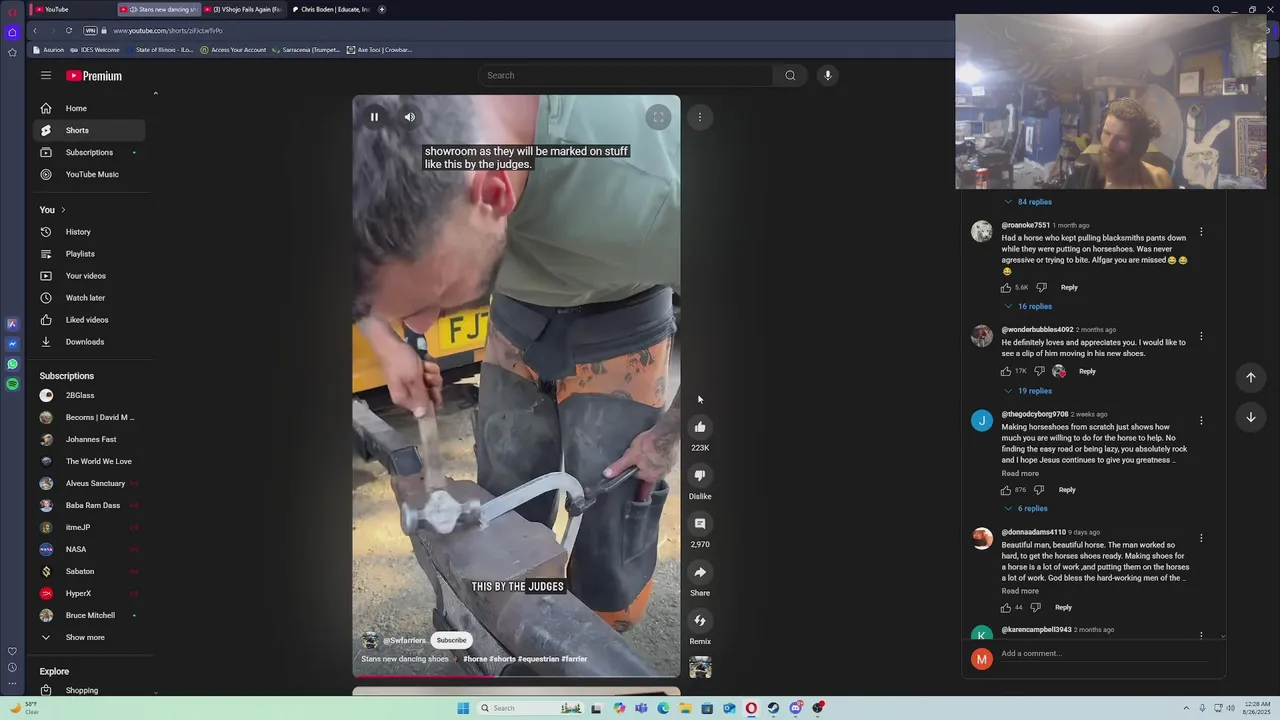This screenshot has width=1280, height=720.
Task: Share this Short
Action: click(x=700, y=572)
